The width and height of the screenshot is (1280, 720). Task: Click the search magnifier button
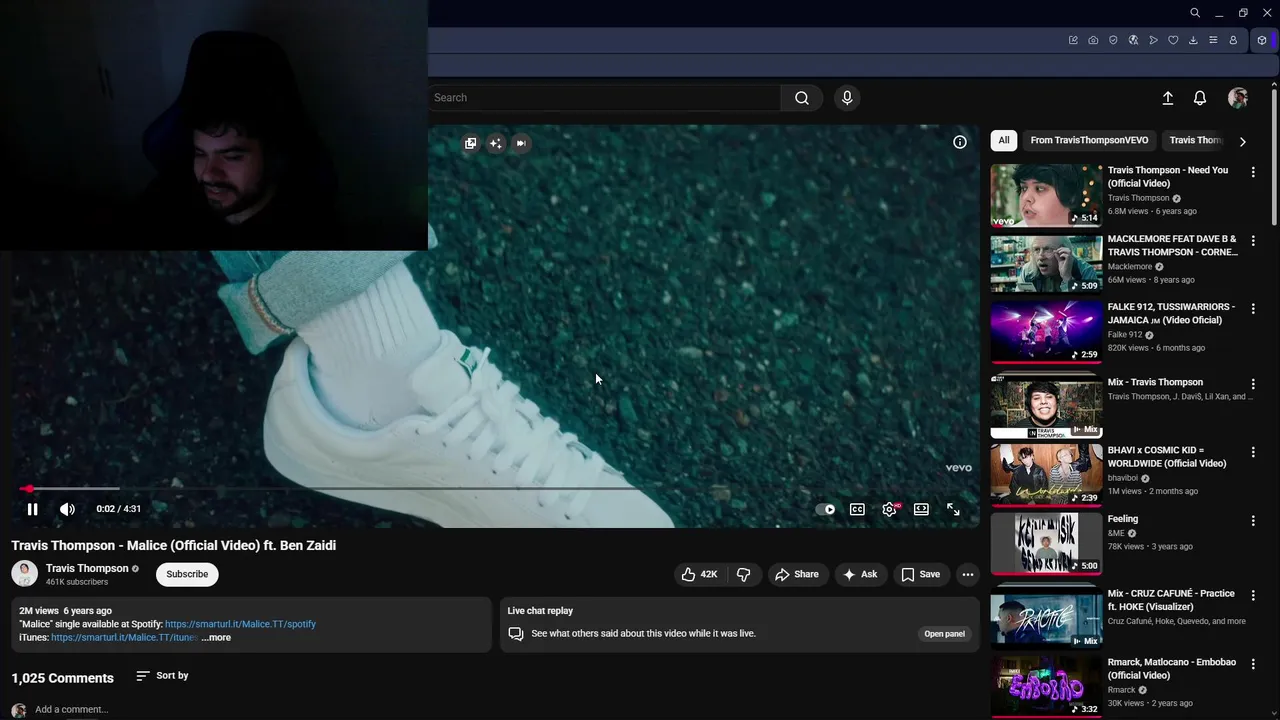pyautogui.click(x=802, y=98)
